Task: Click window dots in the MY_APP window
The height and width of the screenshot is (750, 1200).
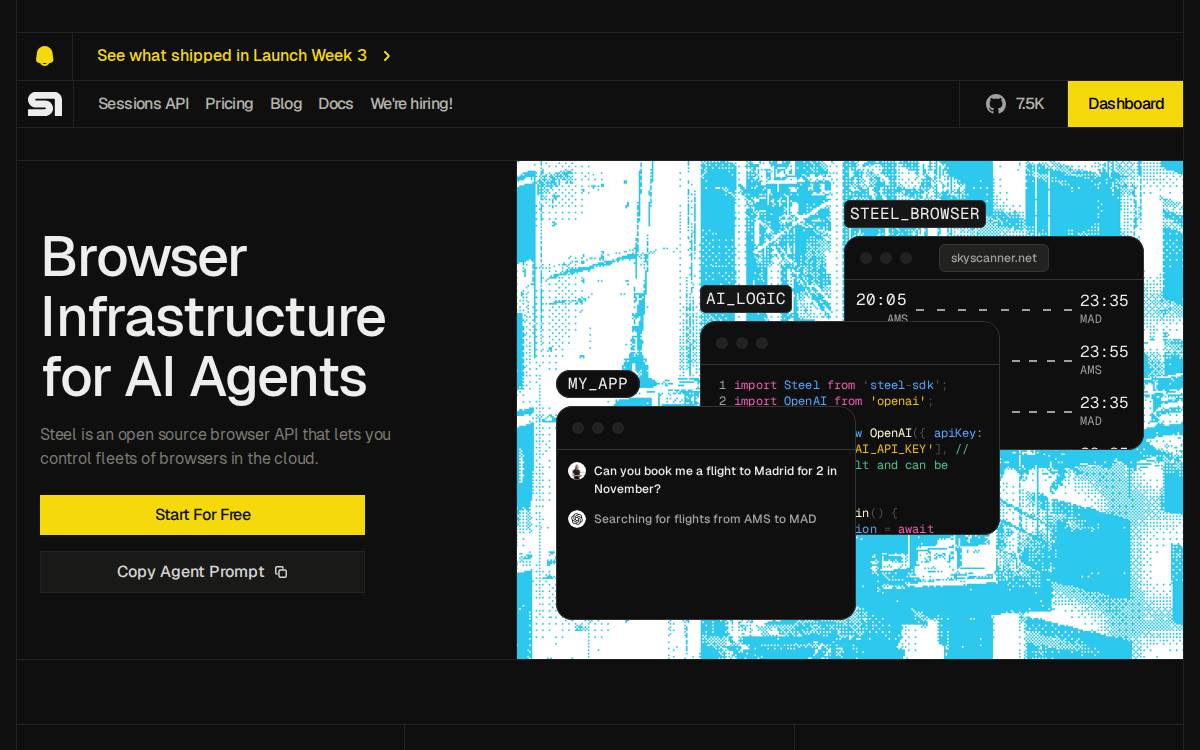Action: tap(598, 428)
